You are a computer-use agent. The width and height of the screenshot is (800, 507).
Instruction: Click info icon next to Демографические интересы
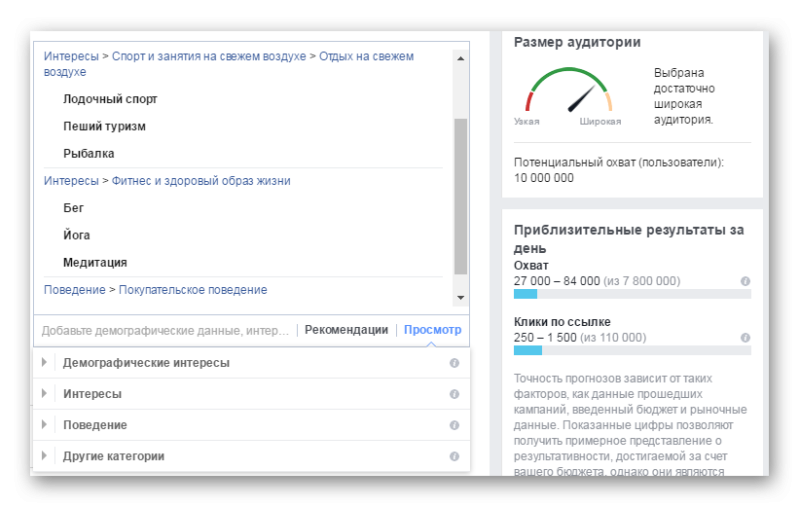tap(454, 363)
